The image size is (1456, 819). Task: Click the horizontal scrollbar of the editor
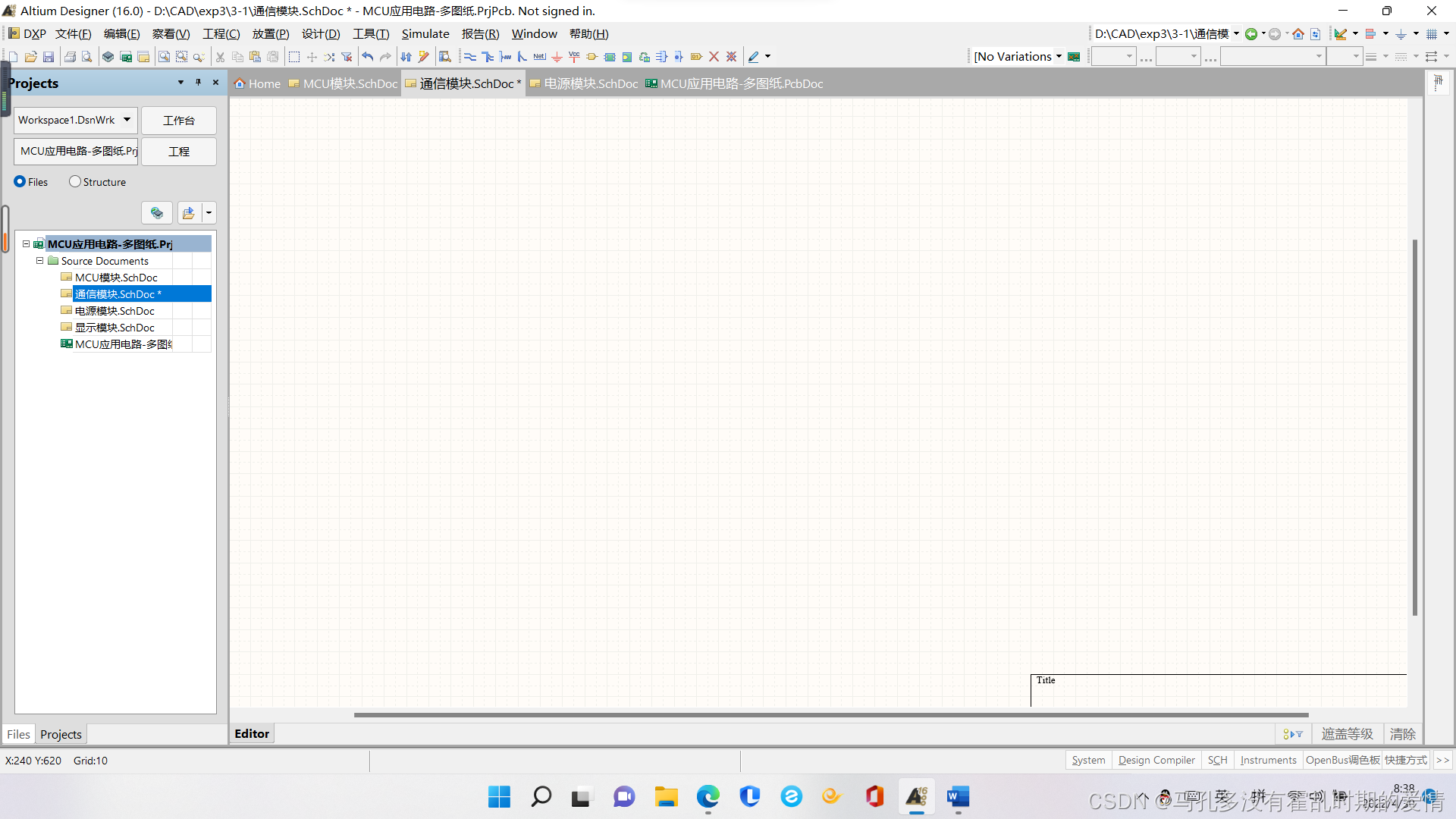point(830,714)
